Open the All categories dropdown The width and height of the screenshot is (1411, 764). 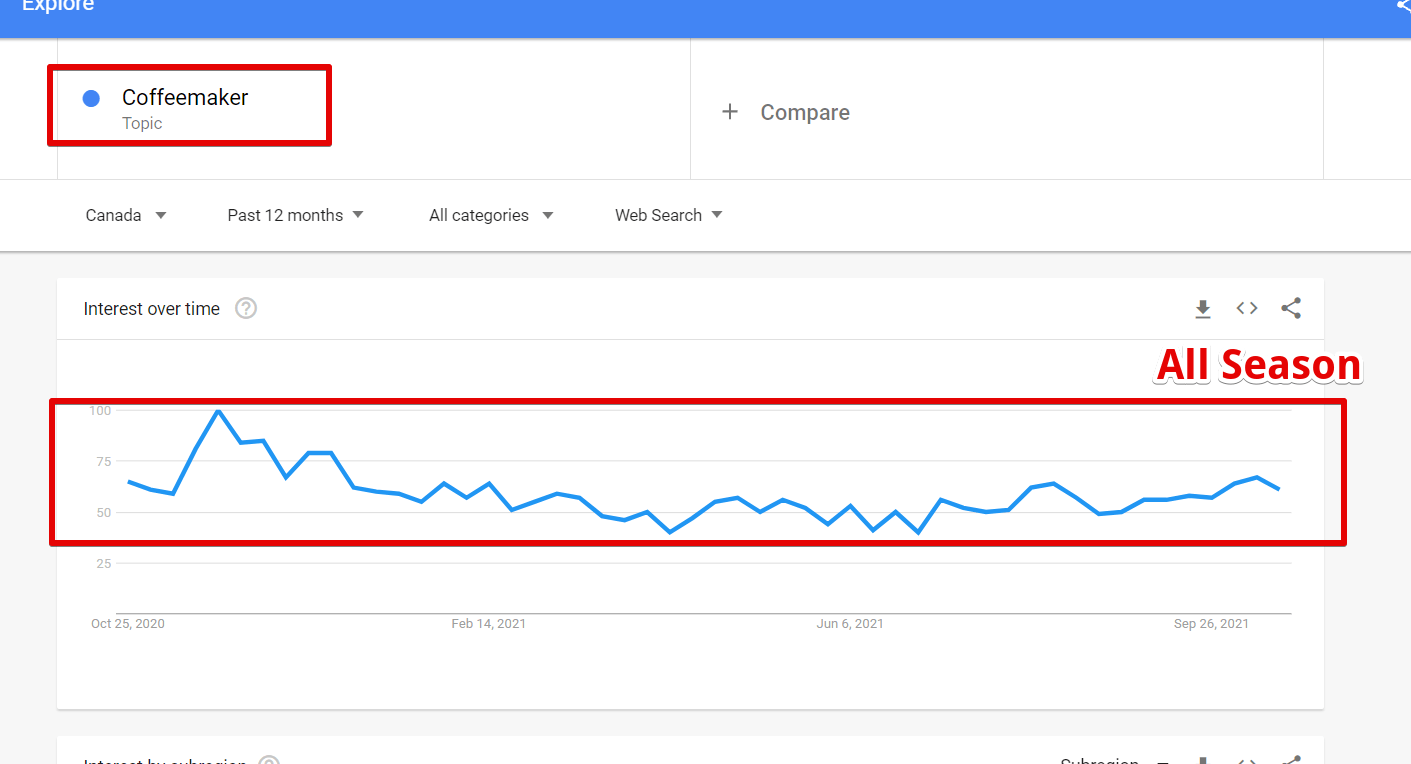[491, 215]
